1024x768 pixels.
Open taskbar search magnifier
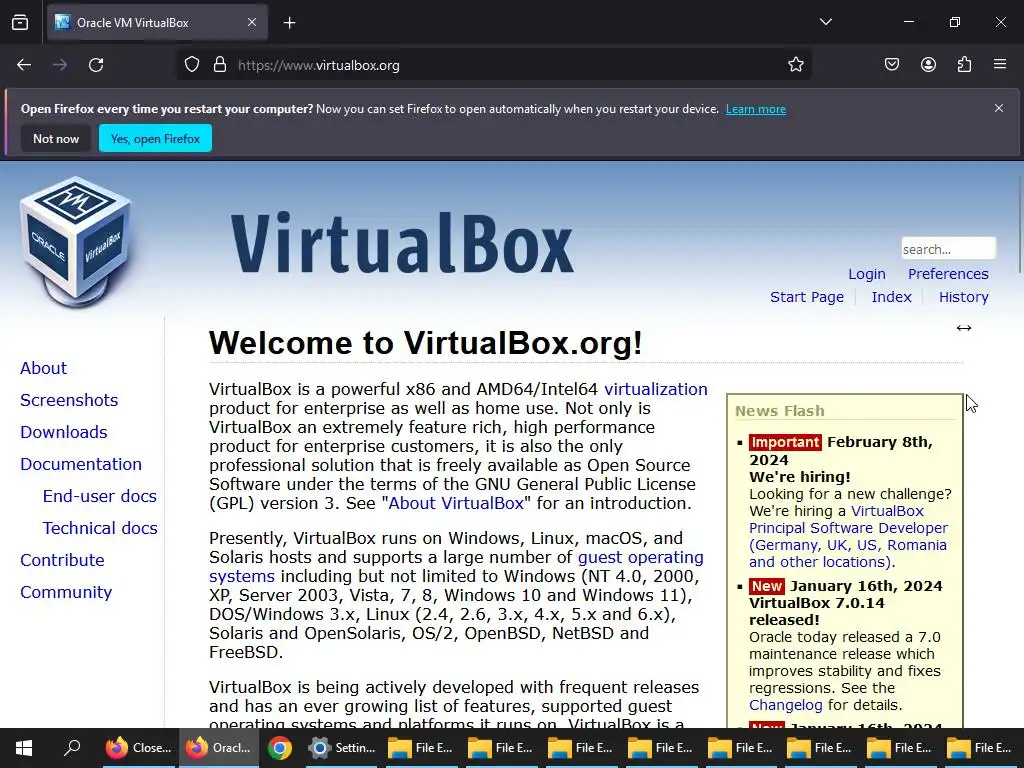click(x=72, y=748)
